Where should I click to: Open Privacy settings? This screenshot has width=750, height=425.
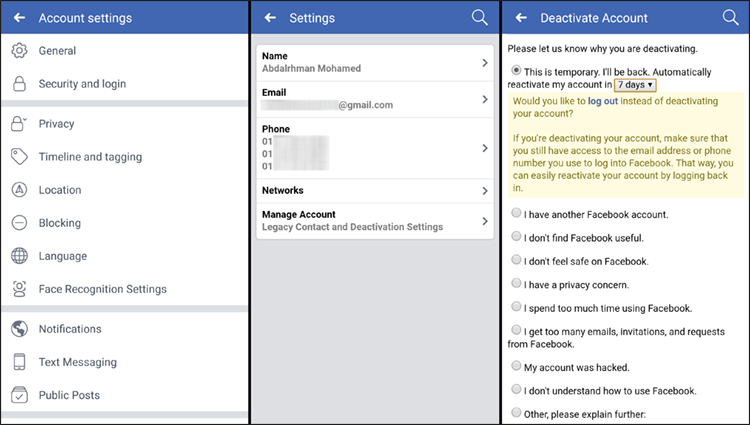coord(124,123)
